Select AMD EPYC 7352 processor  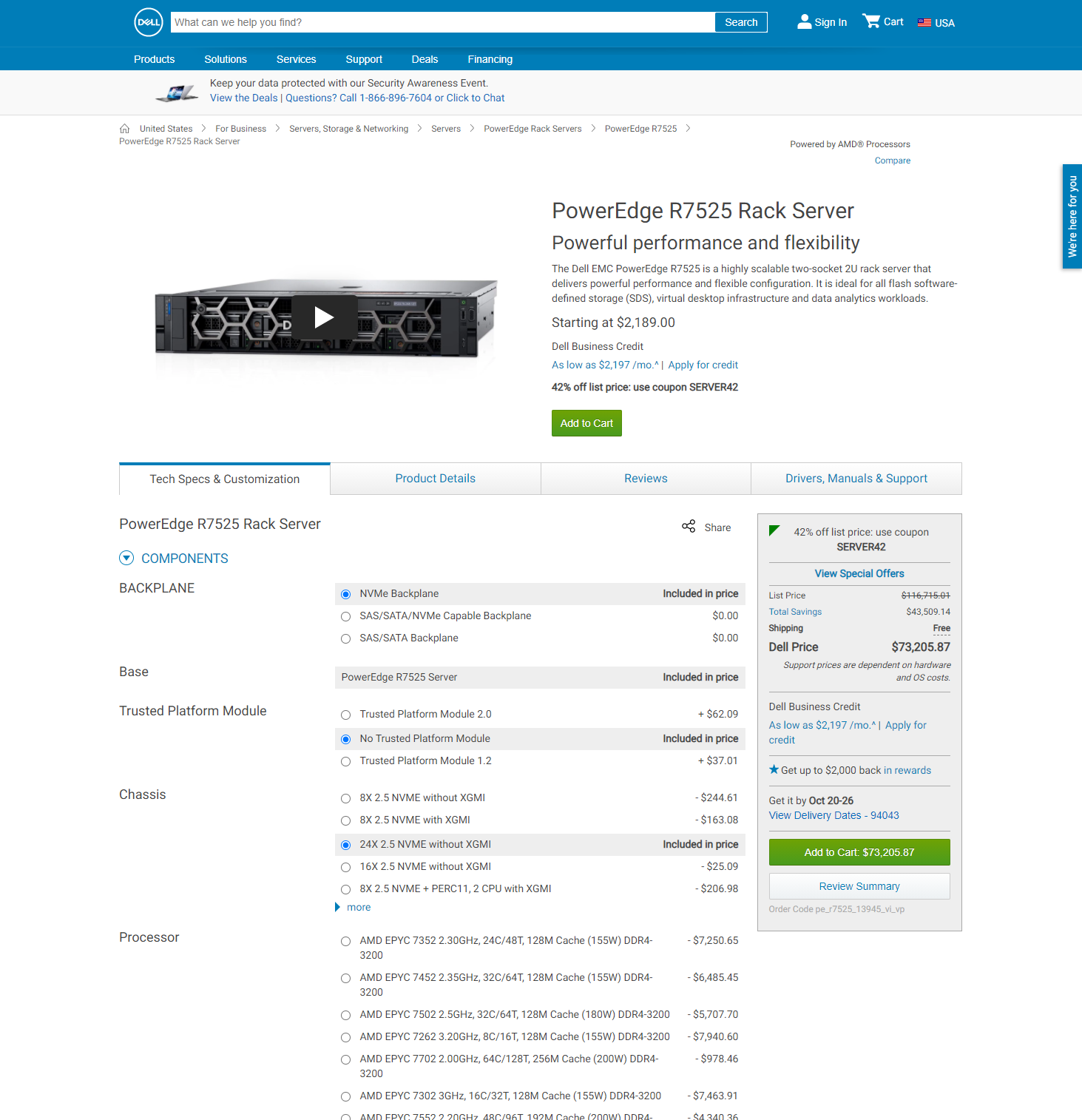(x=345, y=941)
